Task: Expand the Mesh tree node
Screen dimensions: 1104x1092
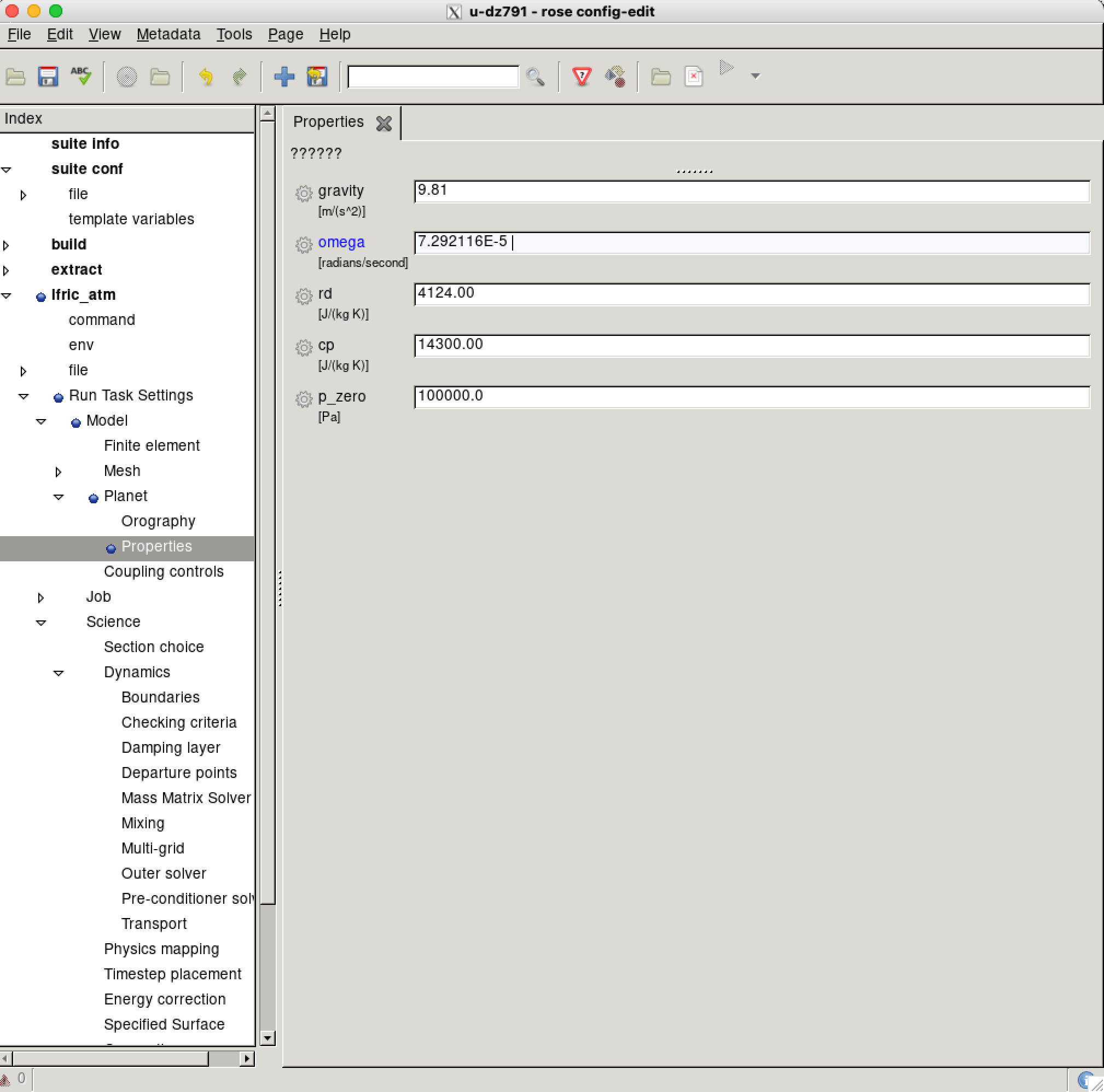Action: (x=57, y=472)
